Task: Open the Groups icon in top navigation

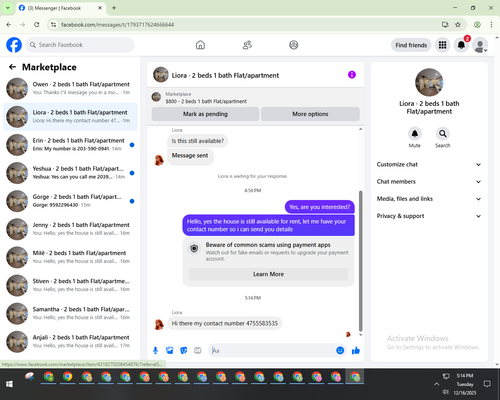Action: pos(294,45)
